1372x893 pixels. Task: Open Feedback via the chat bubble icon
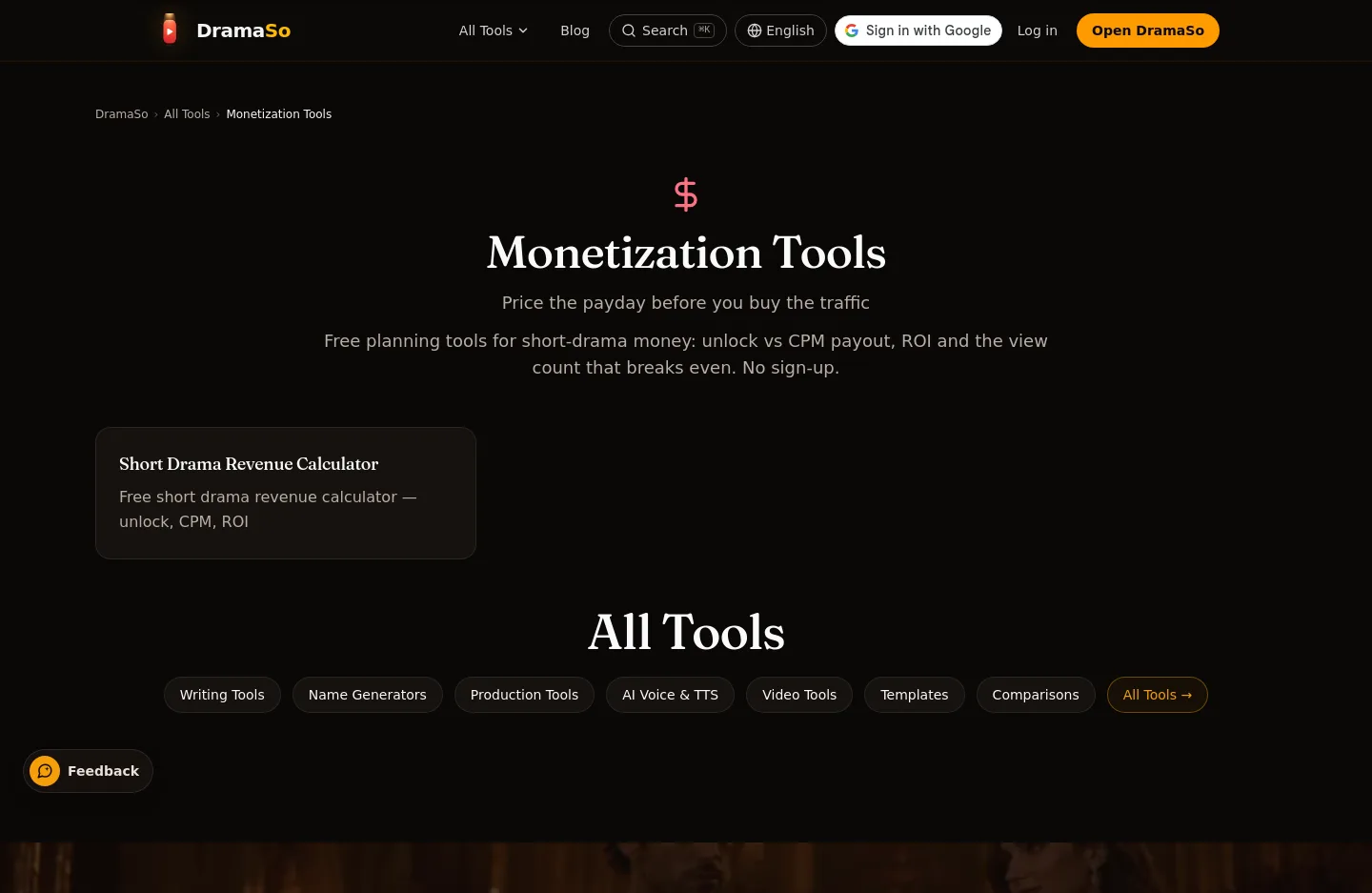coord(45,771)
